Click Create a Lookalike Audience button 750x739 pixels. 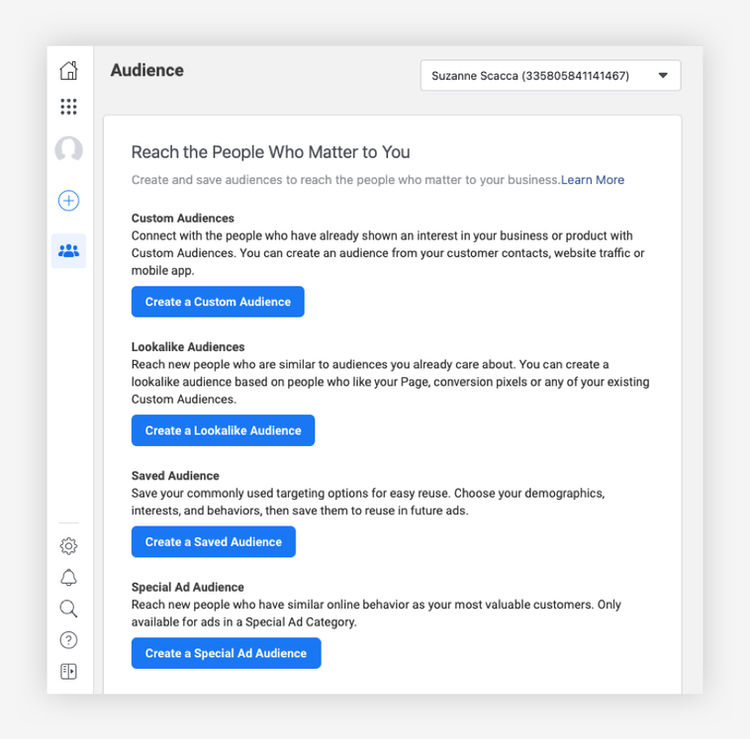click(223, 430)
